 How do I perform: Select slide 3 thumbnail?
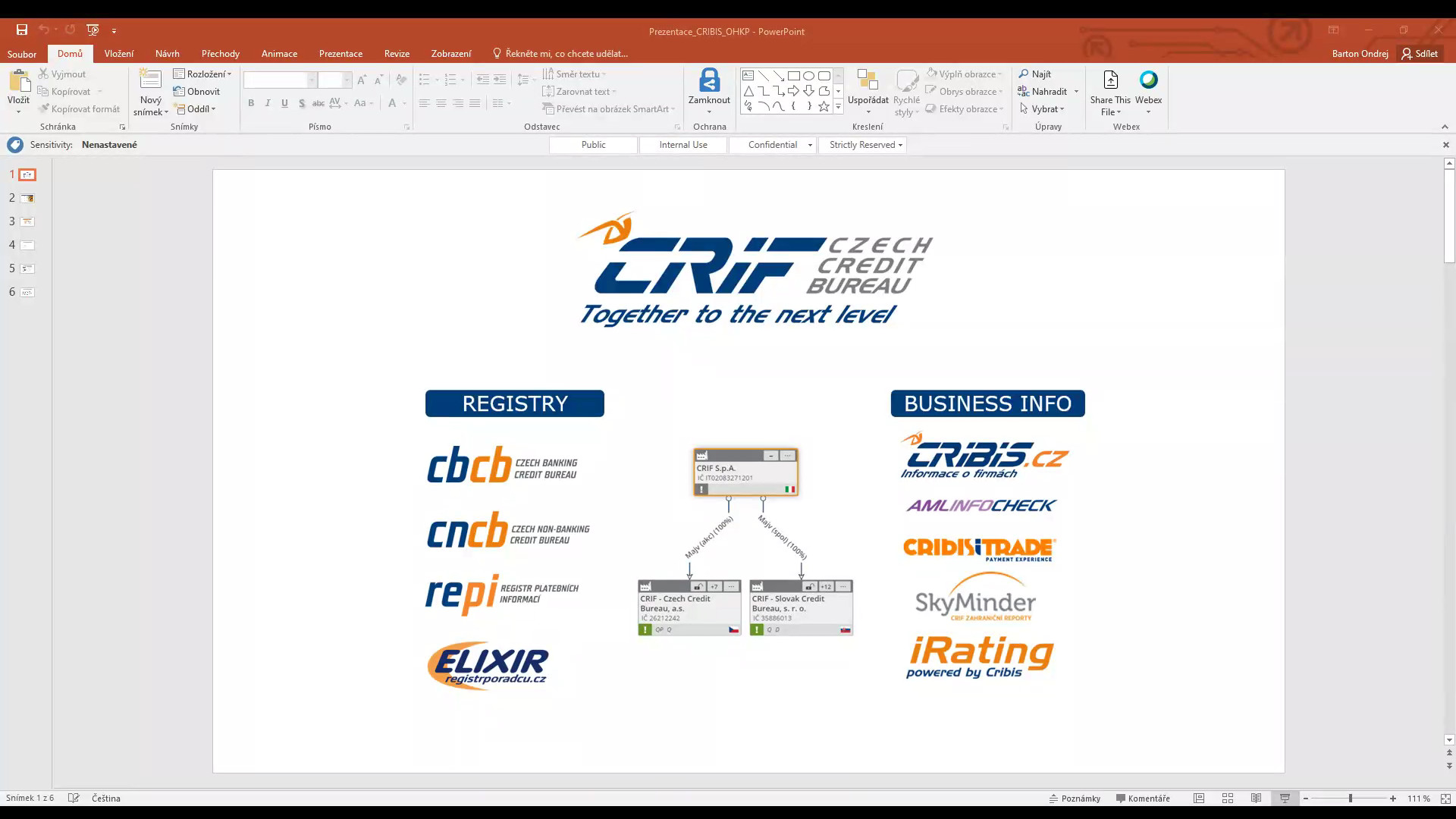click(x=27, y=221)
